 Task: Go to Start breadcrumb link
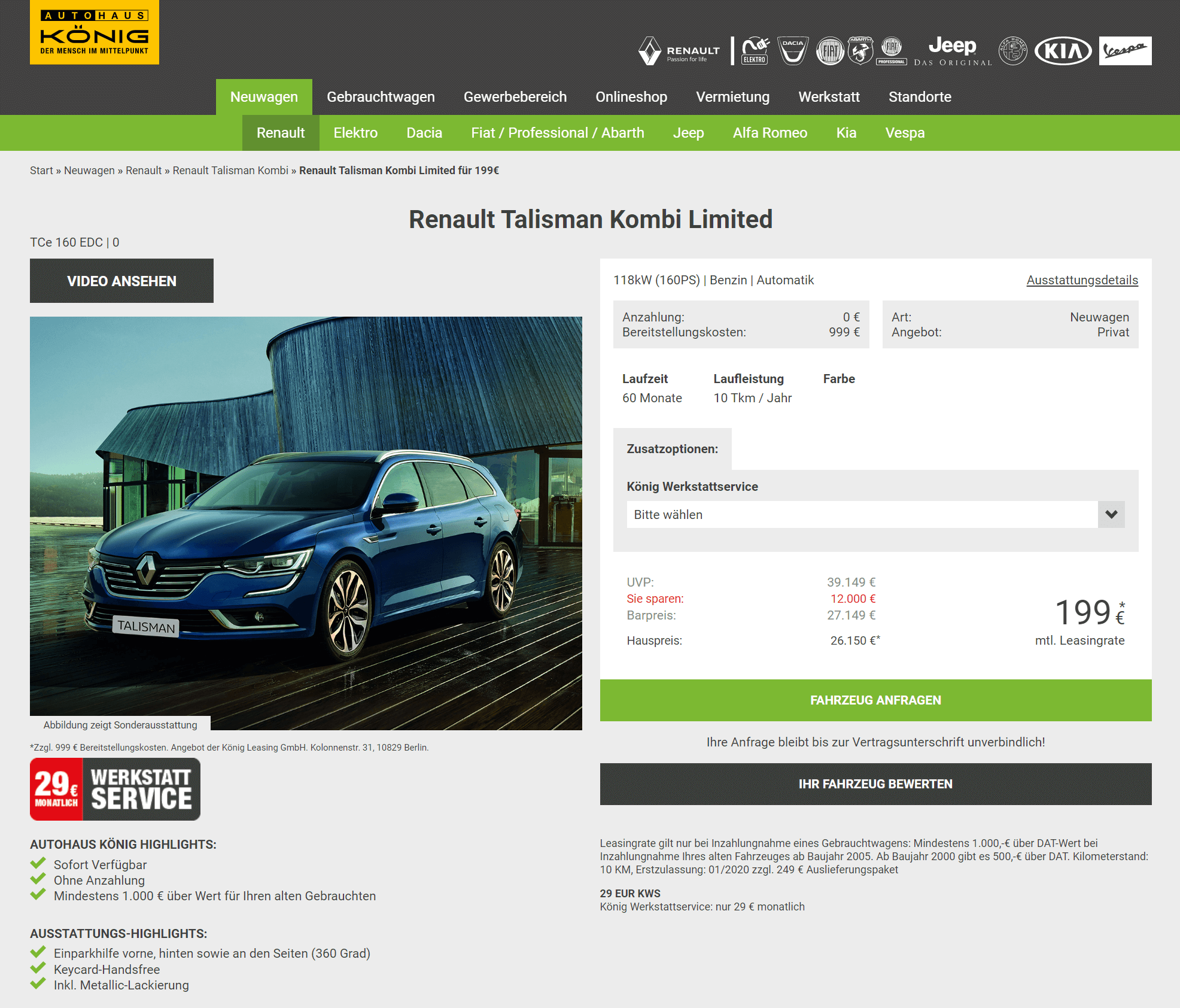(41, 171)
